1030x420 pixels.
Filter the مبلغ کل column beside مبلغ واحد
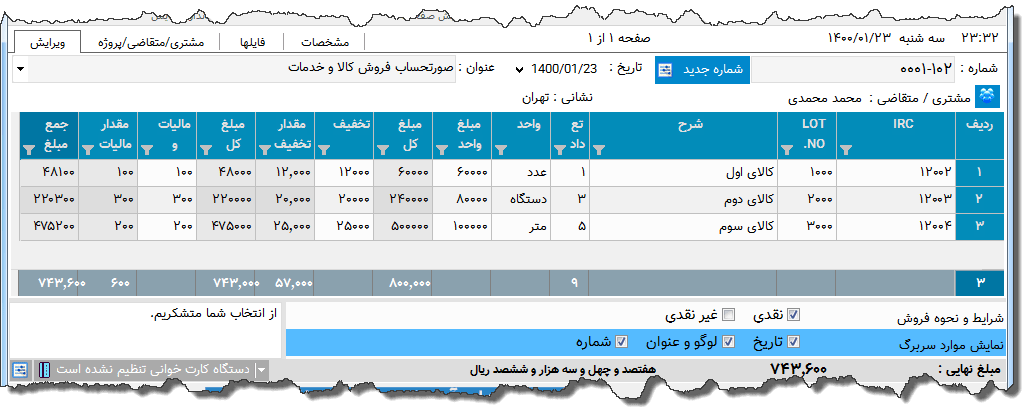[x=382, y=151]
